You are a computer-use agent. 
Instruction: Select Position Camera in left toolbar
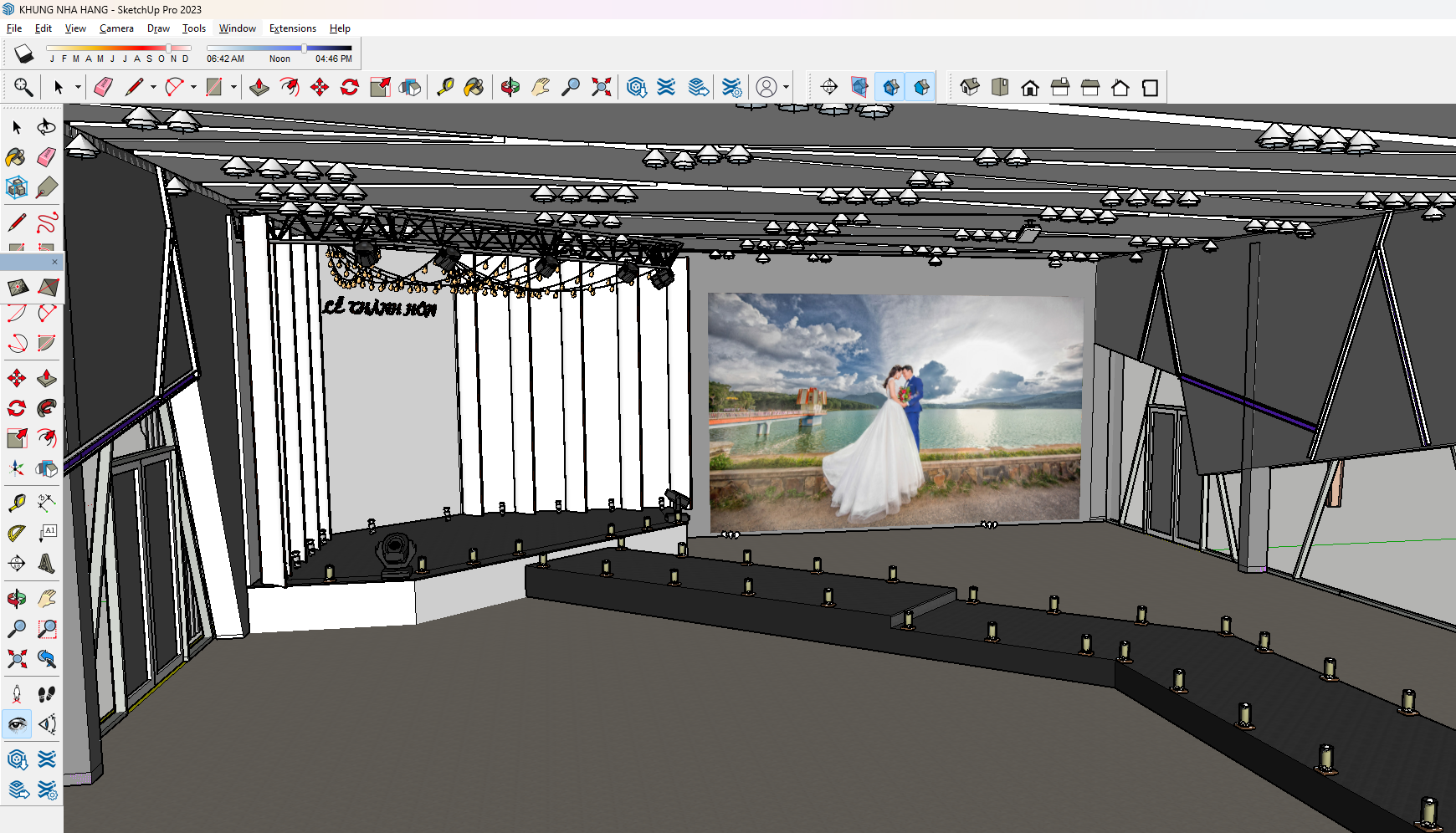[x=17, y=694]
